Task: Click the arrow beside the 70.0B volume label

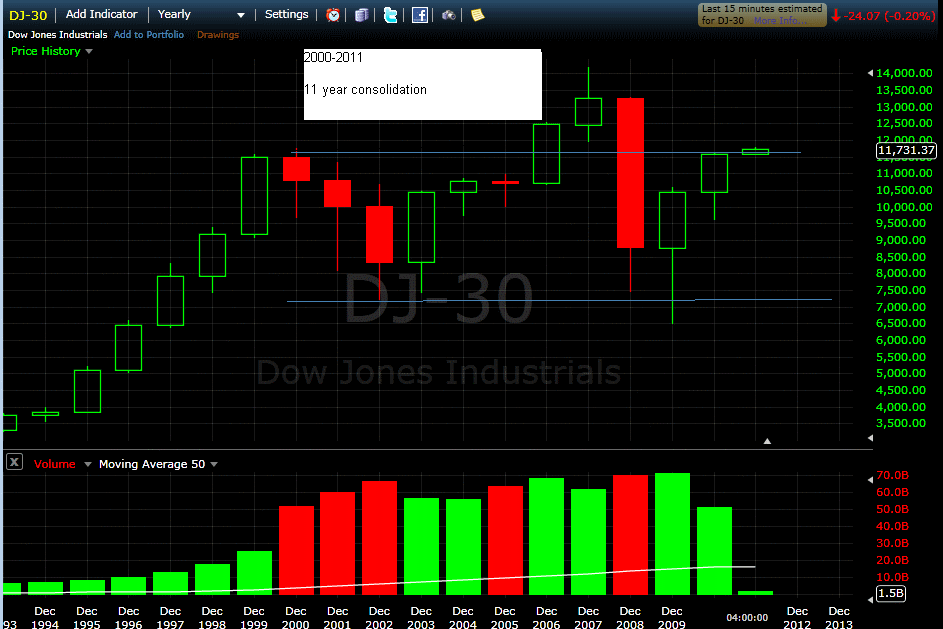Action: [x=870, y=480]
